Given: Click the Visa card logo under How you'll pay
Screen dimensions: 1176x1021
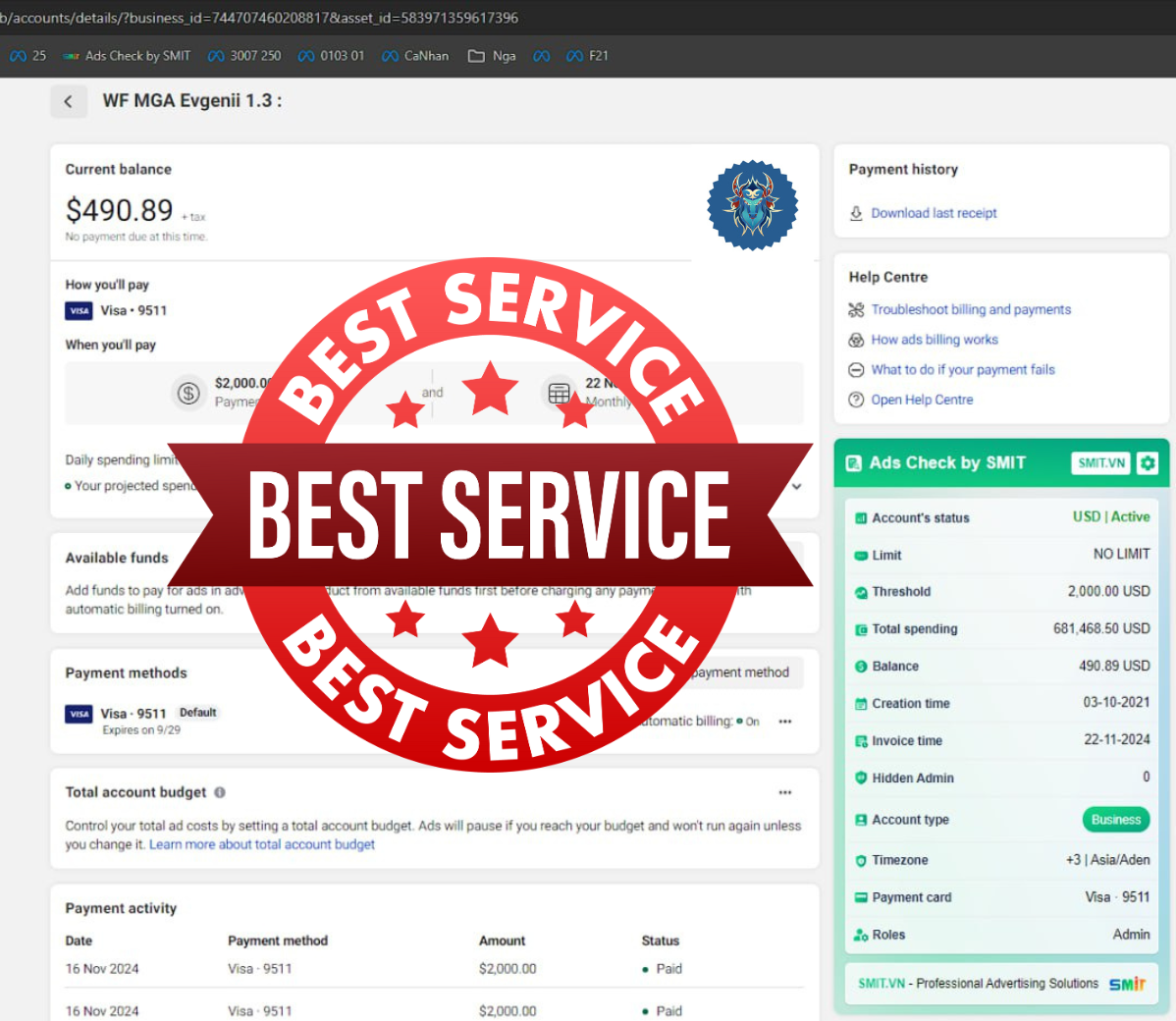Looking at the screenshot, I should [79, 310].
